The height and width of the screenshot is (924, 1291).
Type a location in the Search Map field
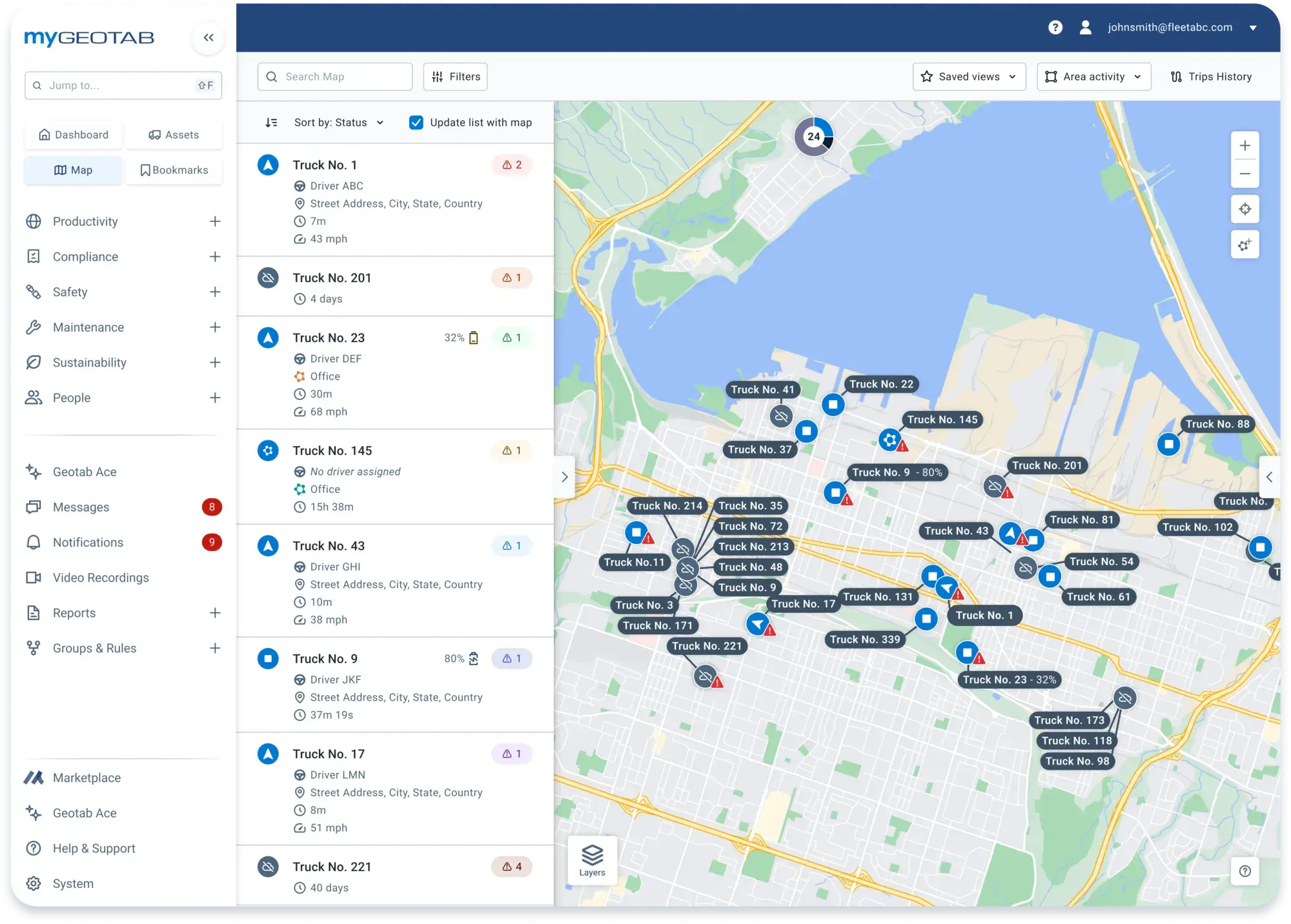tap(335, 76)
